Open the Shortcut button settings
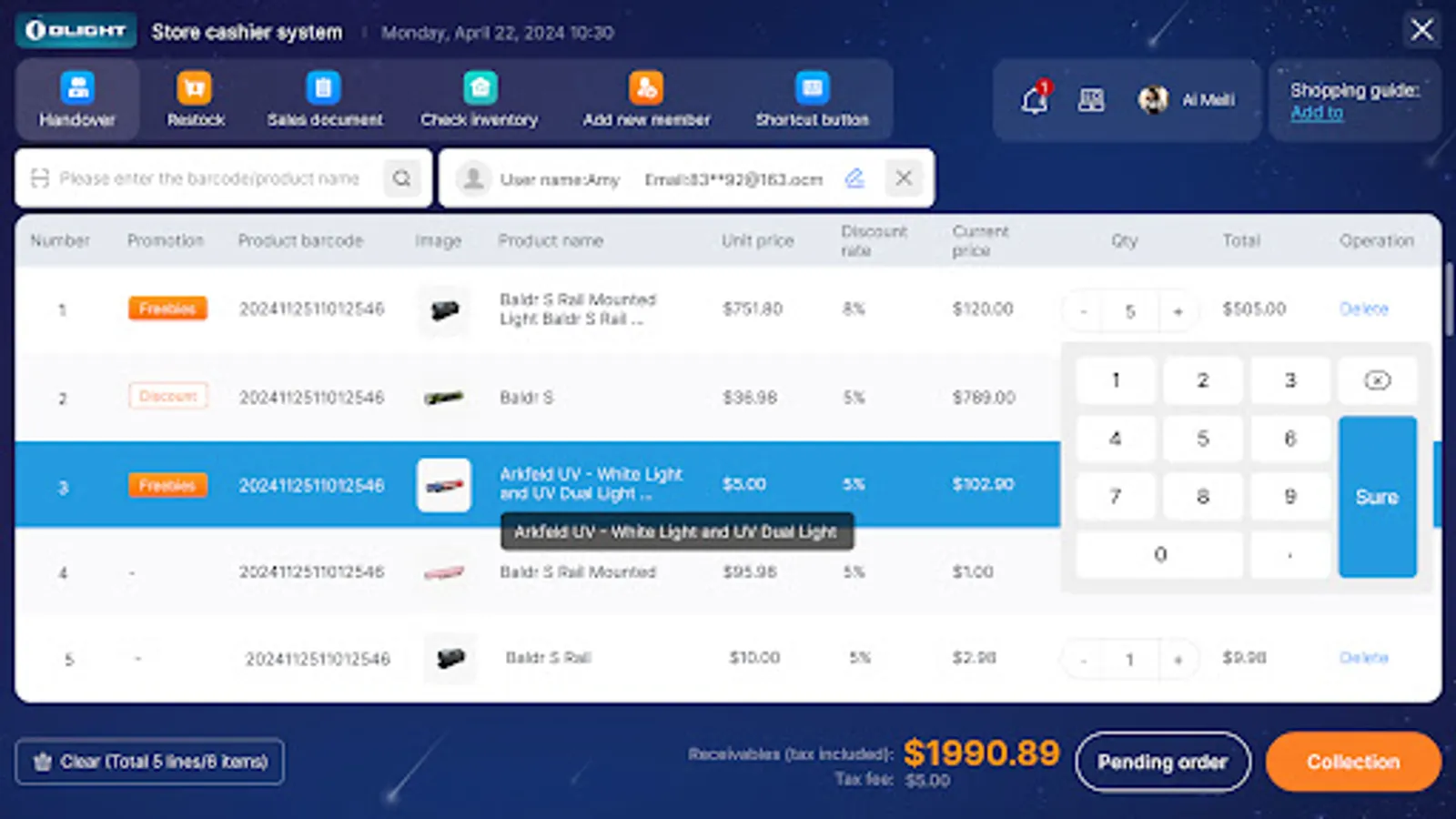 pyautogui.click(x=811, y=98)
